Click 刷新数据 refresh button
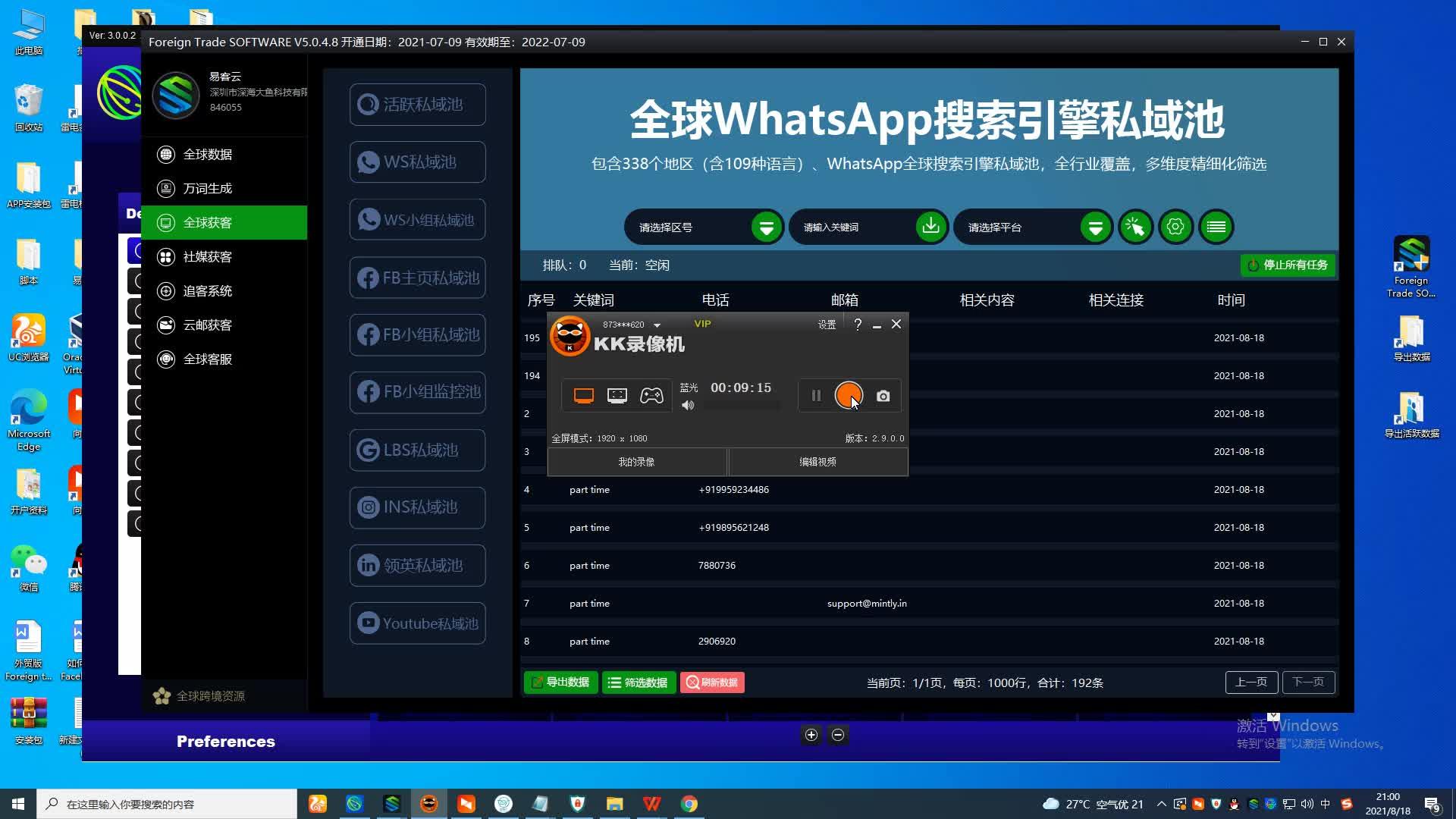Viewport: 1456px width, 819px height. point(712,682)
